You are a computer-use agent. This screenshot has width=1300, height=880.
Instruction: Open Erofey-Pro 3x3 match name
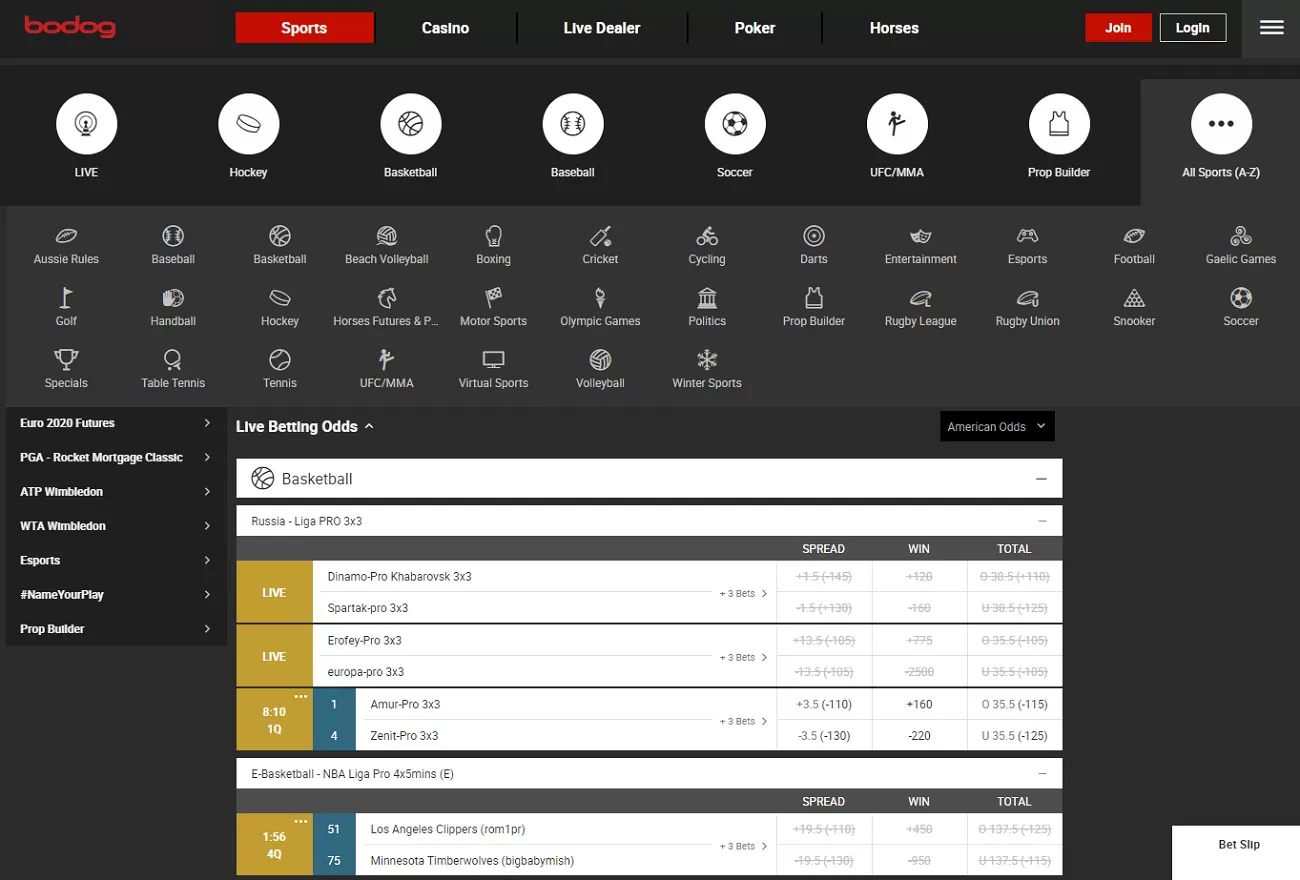(x=364, y=640)
